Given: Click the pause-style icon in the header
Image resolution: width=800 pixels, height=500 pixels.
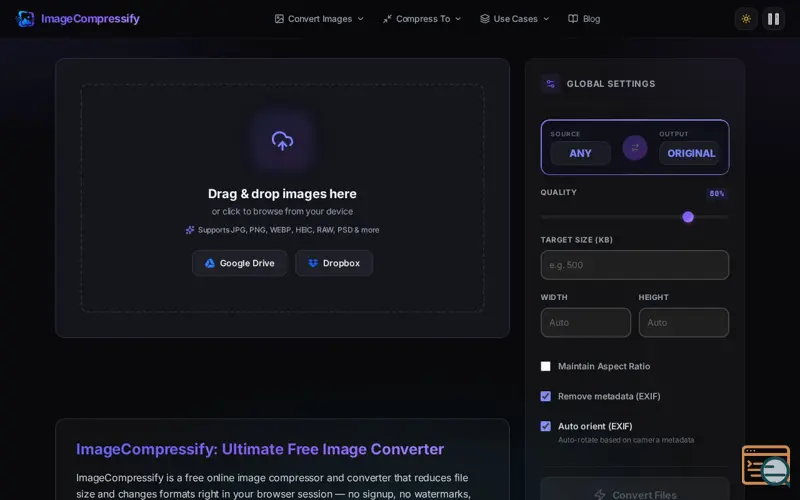Looking at the screenshot, I should (x=773, y=19).
